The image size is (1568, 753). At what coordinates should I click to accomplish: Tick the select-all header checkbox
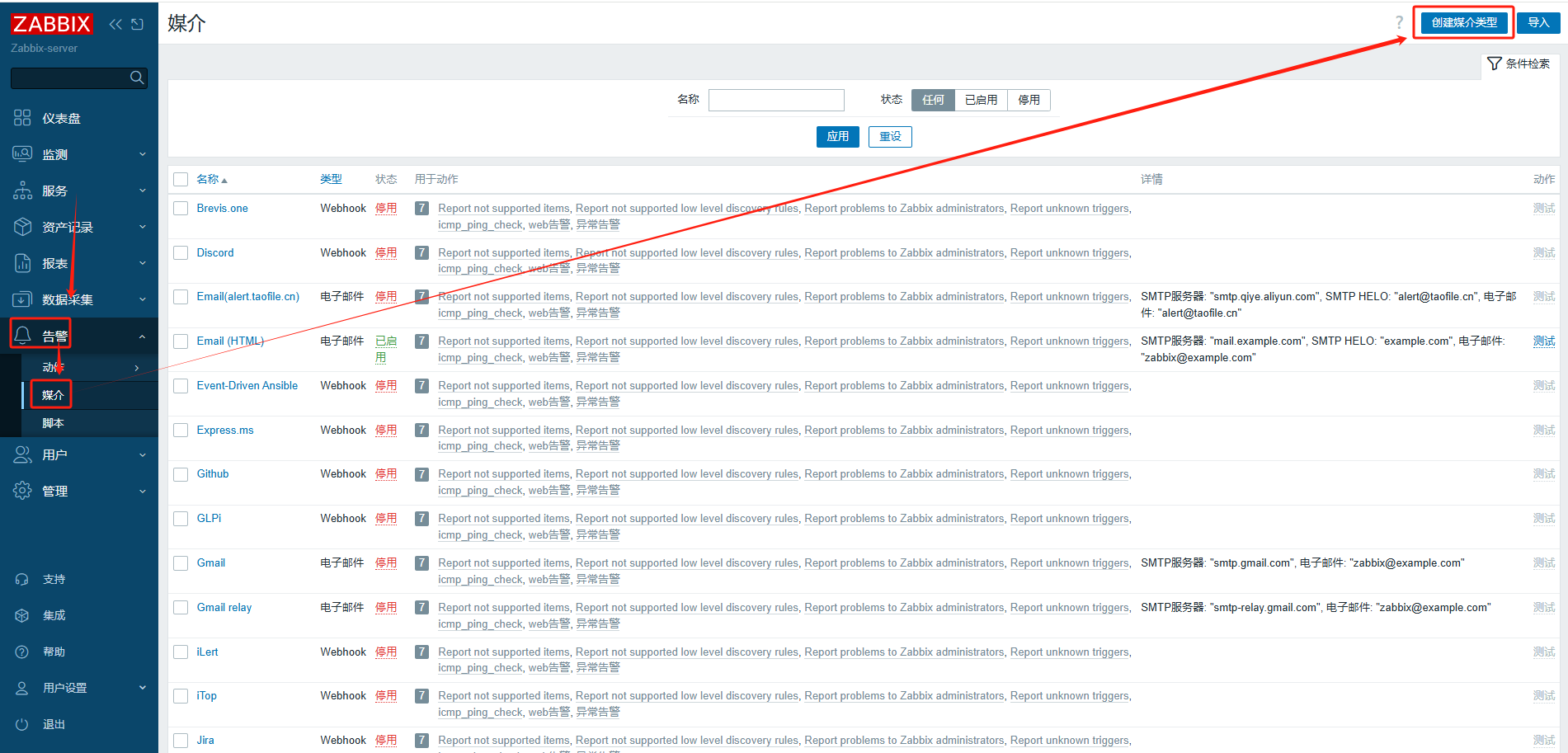pyautogui.click(x=181, y=179)
